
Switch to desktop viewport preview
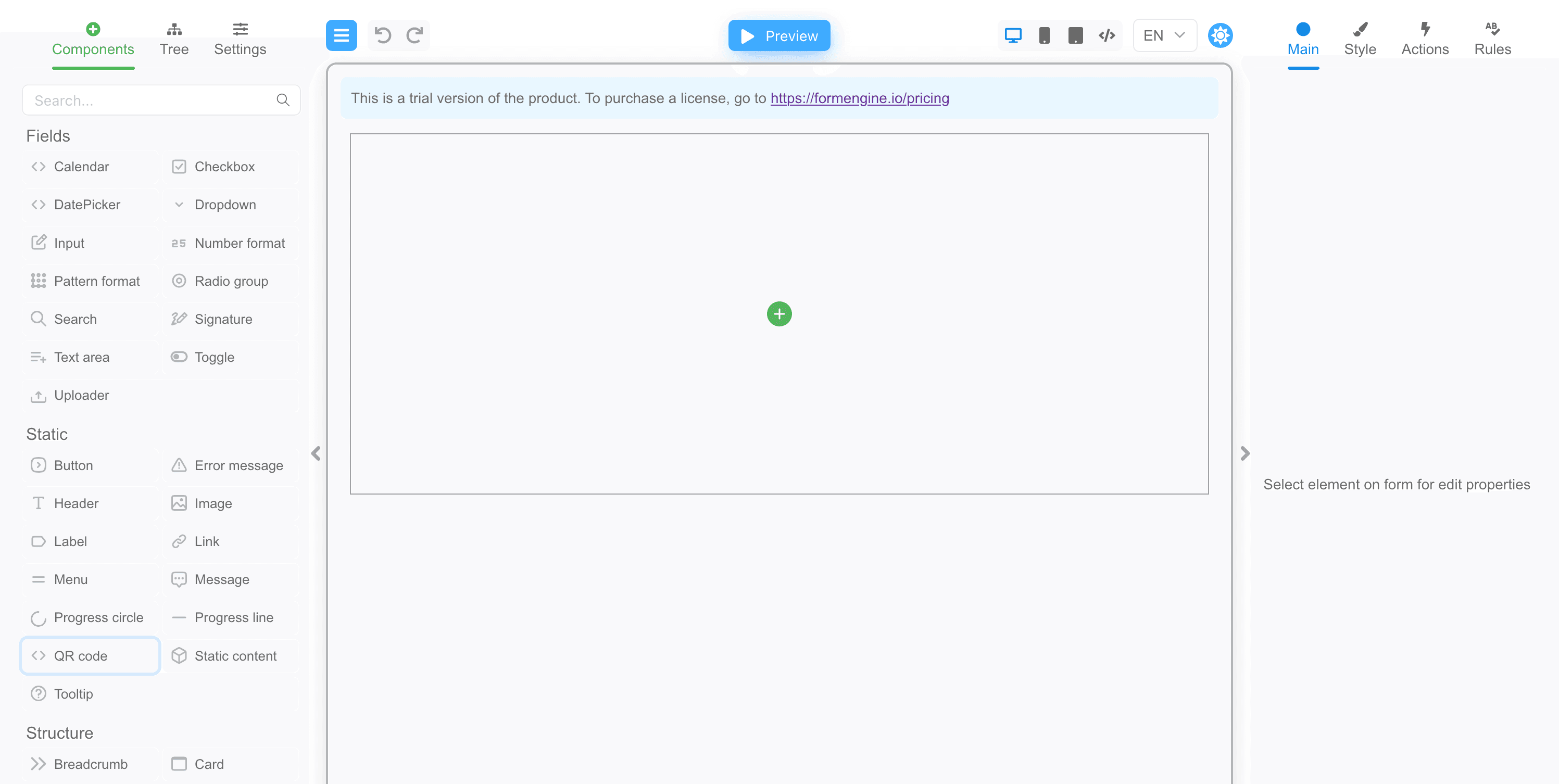(x=1013, y=35)
